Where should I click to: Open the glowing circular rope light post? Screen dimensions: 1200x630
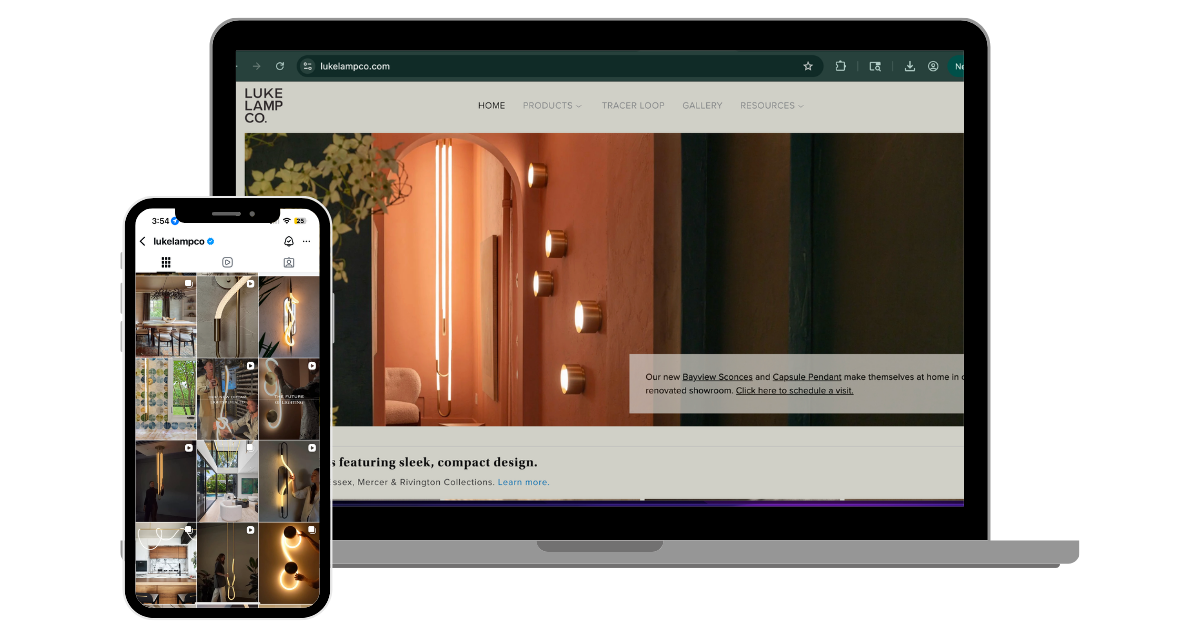[290, 563]
